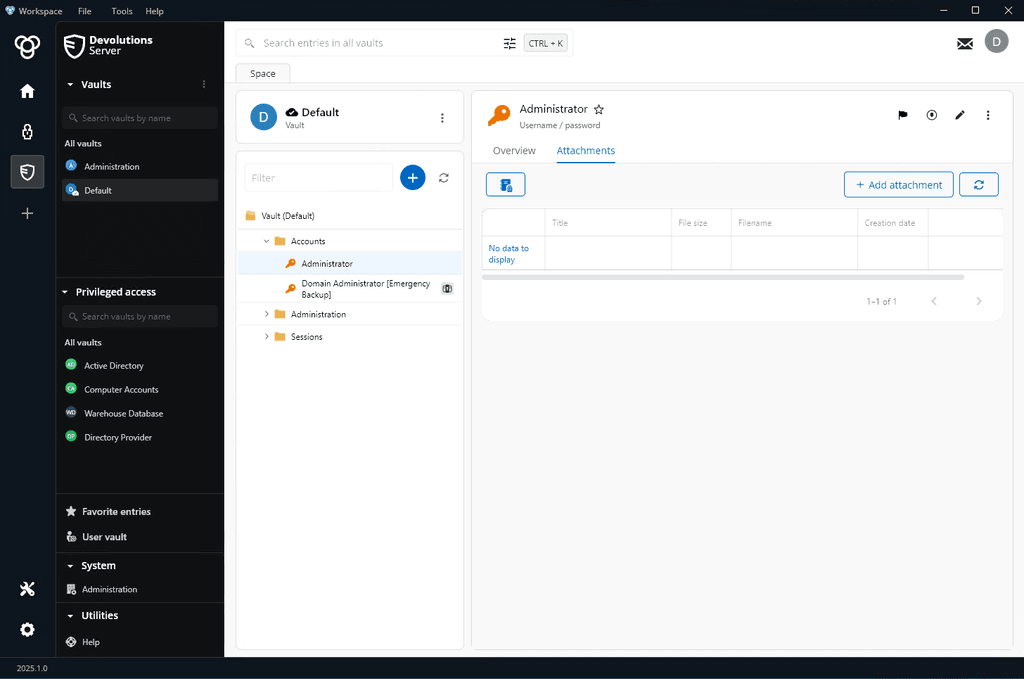Click the flag icon for Administrator entry

tap(903, 115)
